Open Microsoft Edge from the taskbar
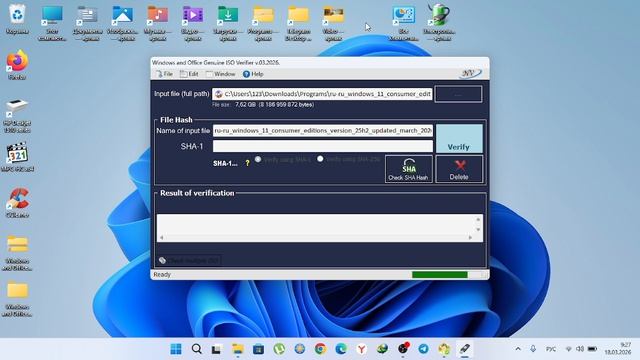The image size is (640, 360). coord(341,349)
